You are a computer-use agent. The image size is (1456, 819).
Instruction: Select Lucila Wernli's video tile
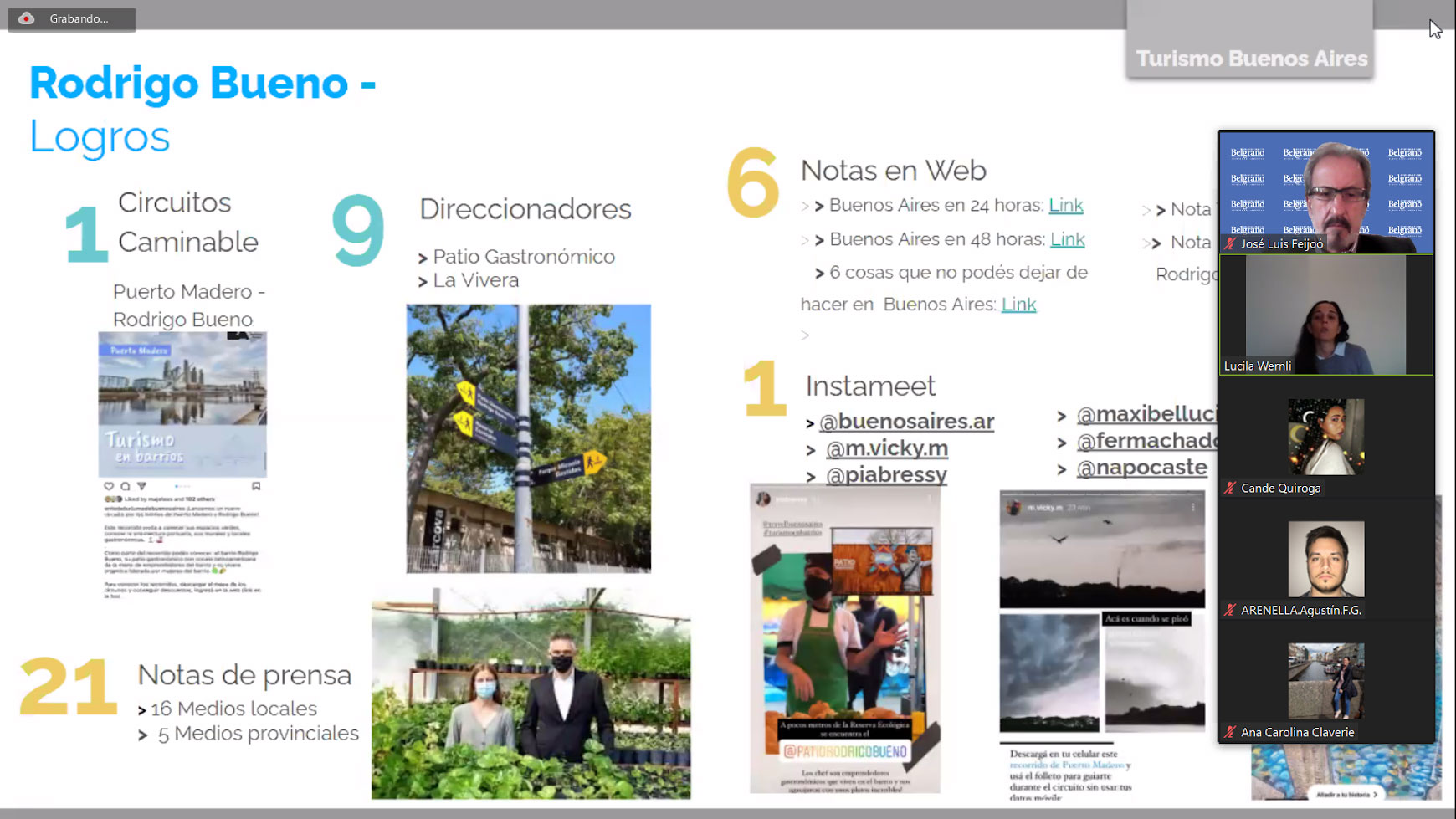coord(1325,315)
